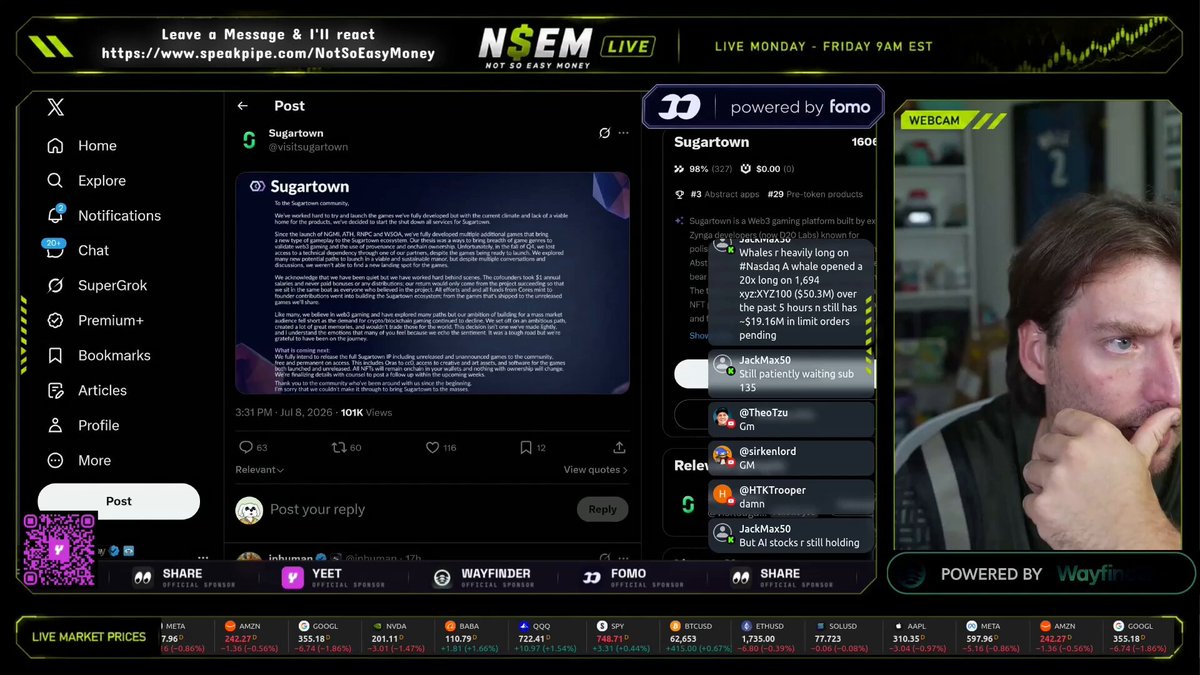The height and width of the screenshot is (675, 1200).
Task: Open the Profile person icon
Action: [56, 425]
